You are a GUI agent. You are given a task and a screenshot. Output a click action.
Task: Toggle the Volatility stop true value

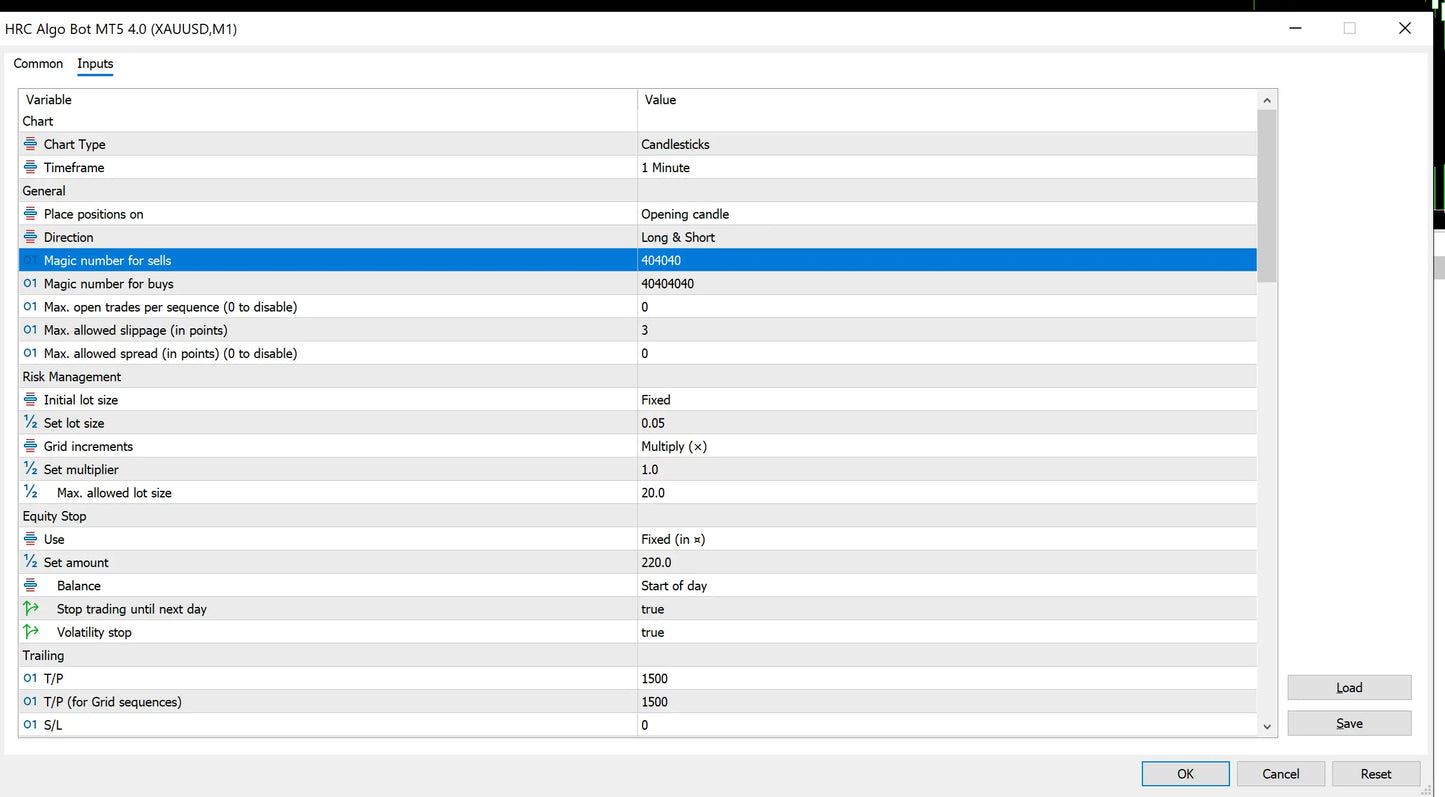pos(946,632)
